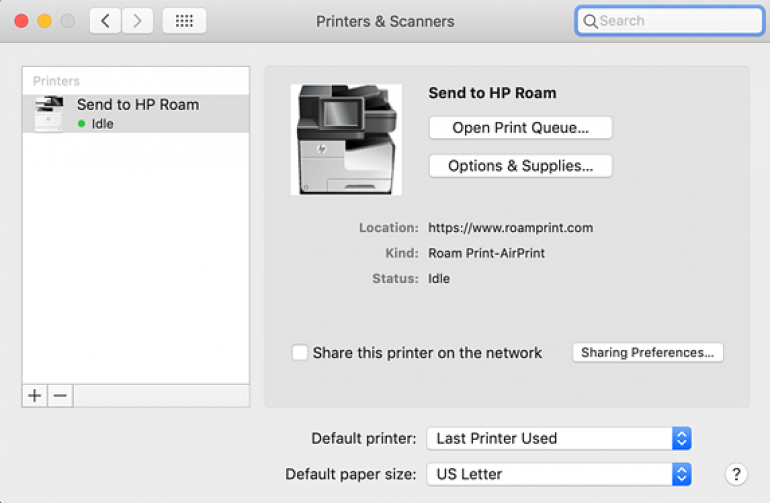770x503 pixels.
Task: Show all preferences grid button
Action: [184, 21]
